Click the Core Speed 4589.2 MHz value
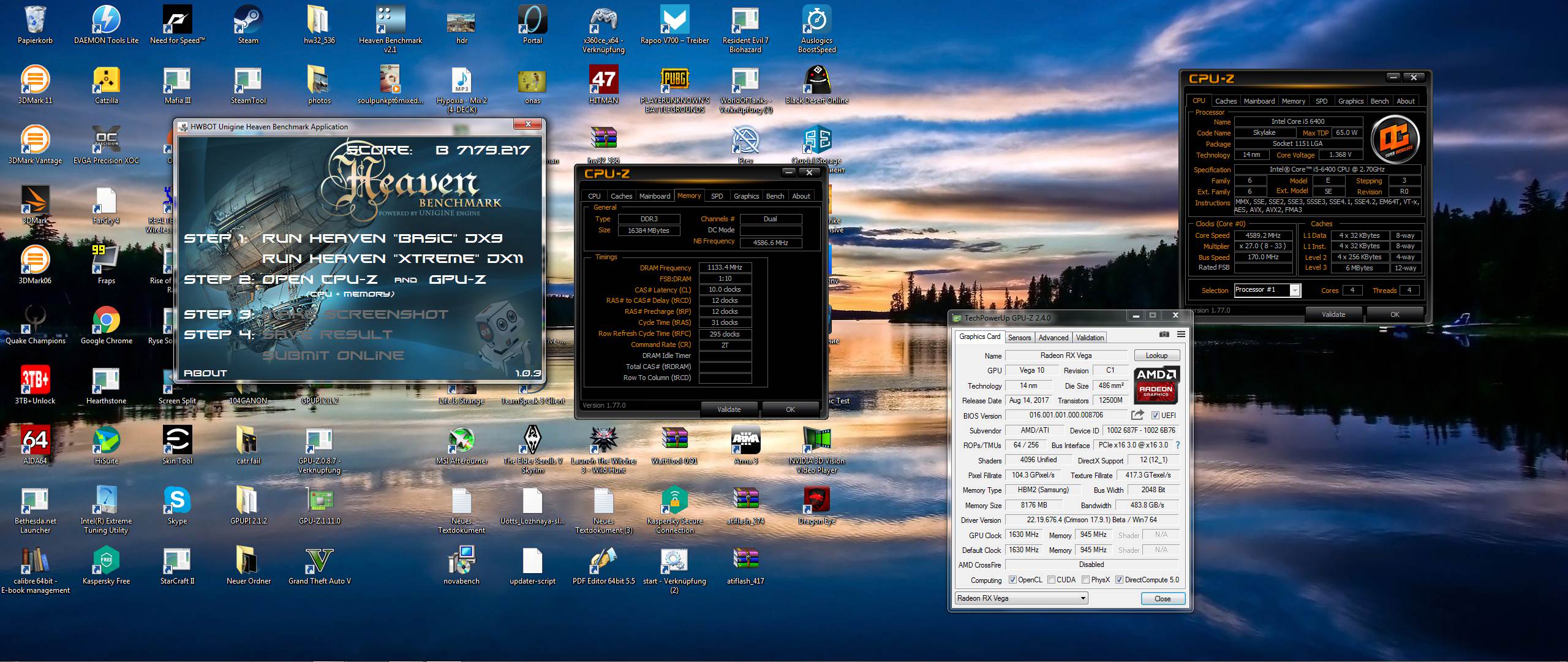Image resolution: width=1568 pixels, height=662 pixels. point(1263,235)
